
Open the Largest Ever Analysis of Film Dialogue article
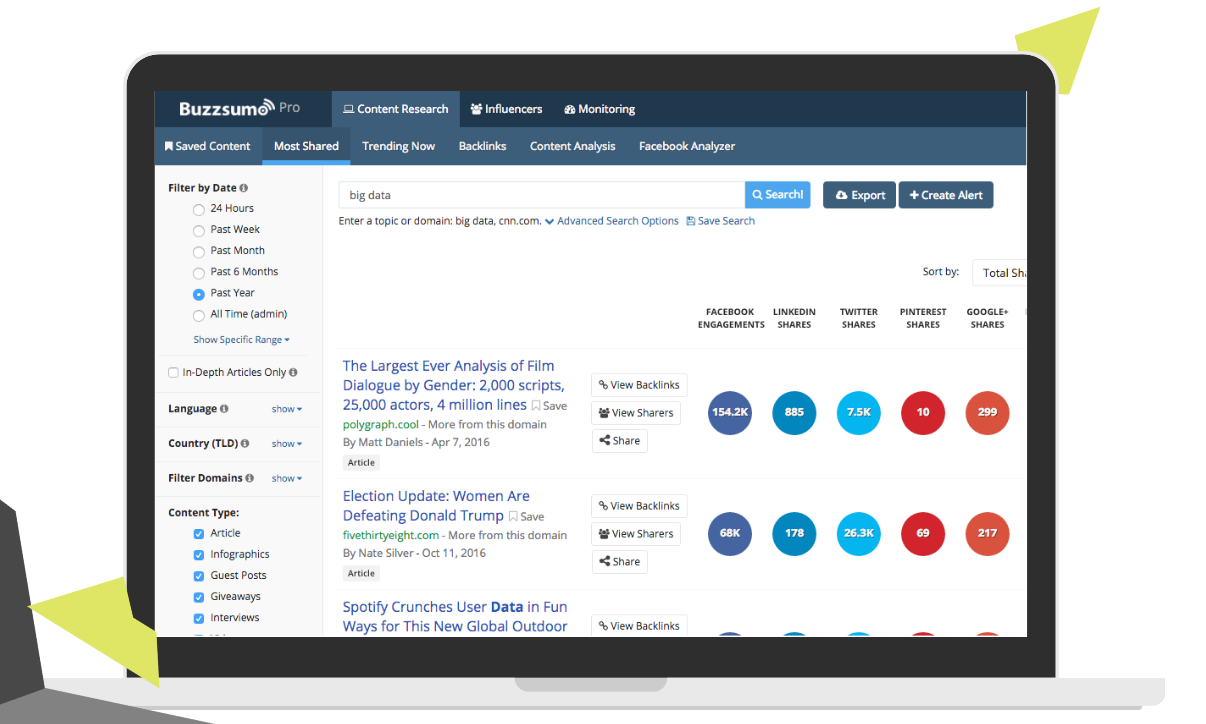453,385
